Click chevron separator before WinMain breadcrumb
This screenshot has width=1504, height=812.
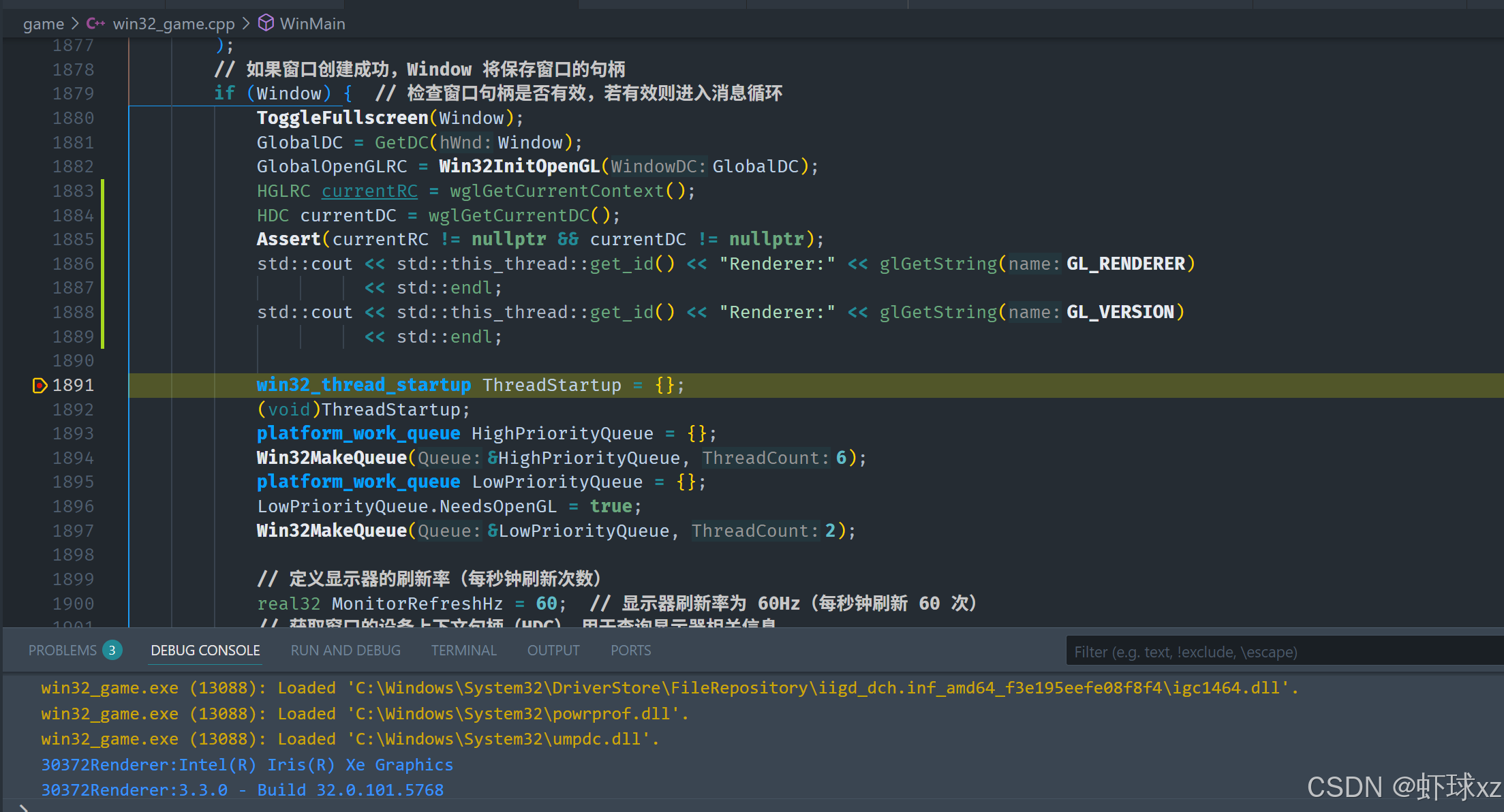246,24
